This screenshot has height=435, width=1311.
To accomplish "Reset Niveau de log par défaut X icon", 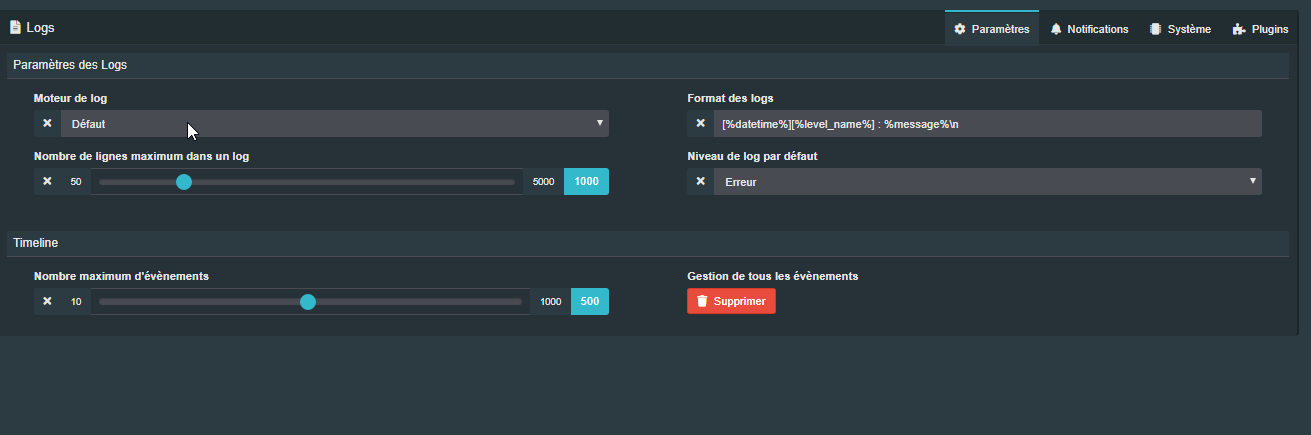I will click(701, 181).
